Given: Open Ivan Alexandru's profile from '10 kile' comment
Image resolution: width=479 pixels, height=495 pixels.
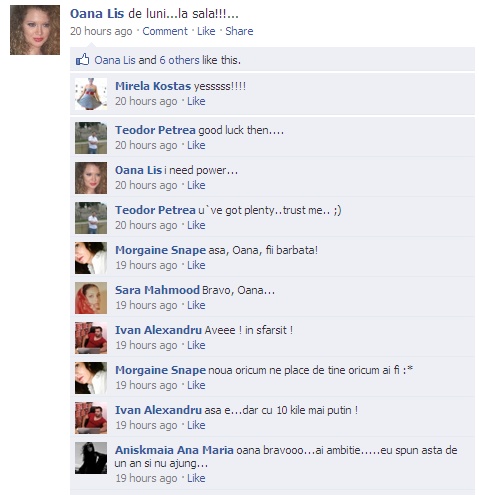Looking at the screenshot, I should pos(158,410).
